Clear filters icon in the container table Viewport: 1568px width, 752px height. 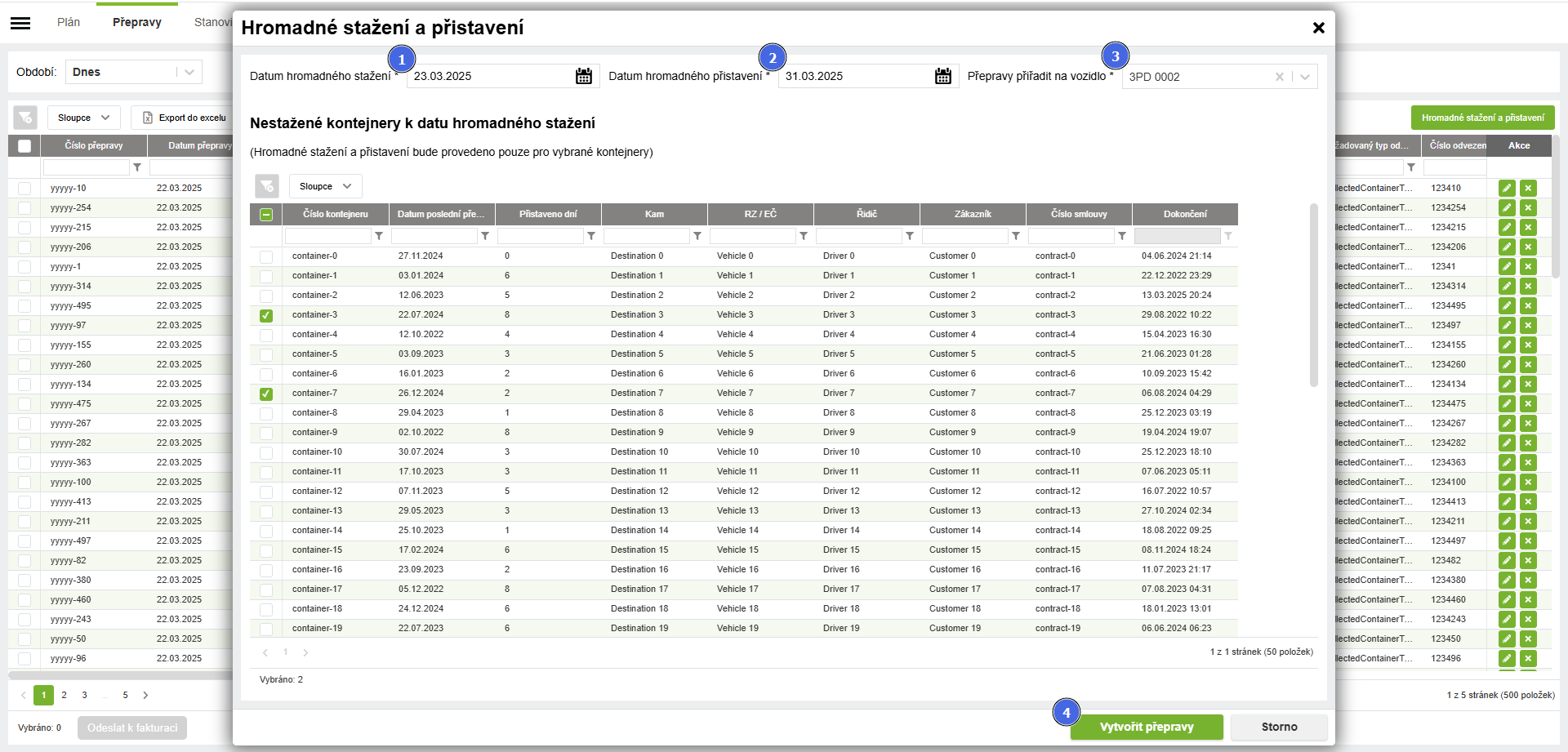(267, 186)
